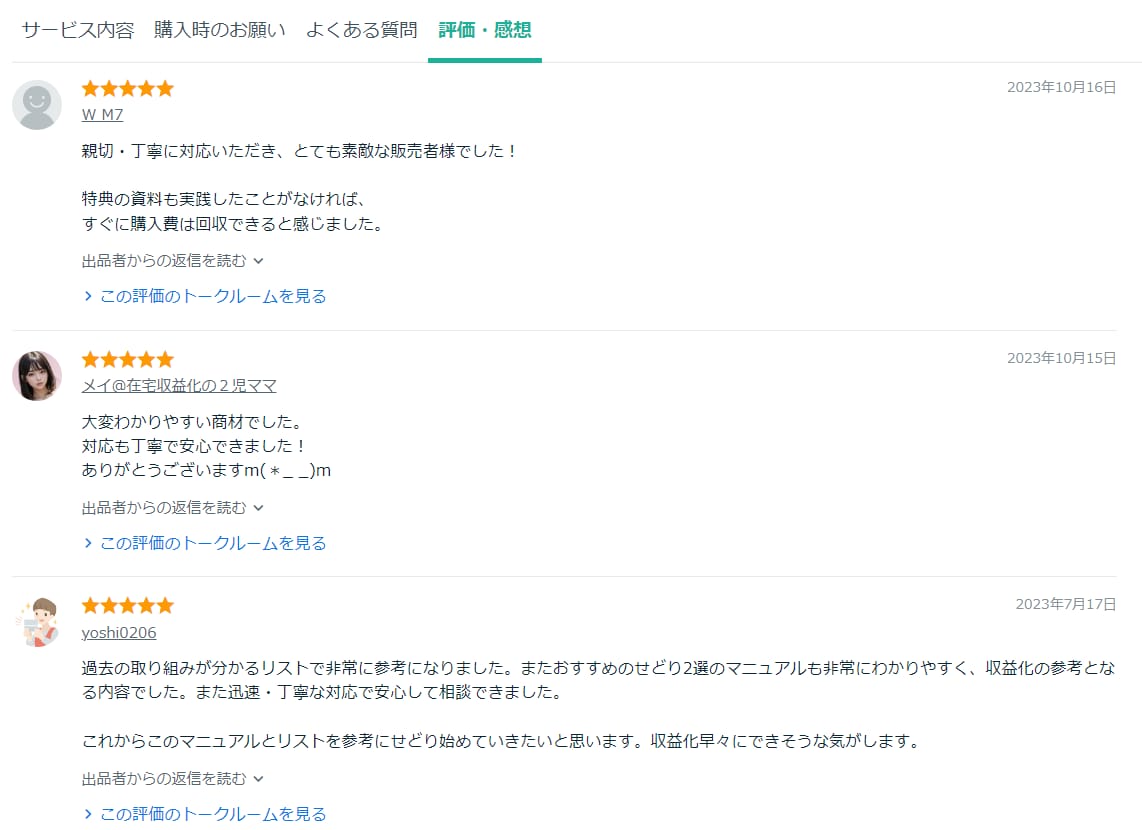The width and height of the screenshot is (1142, 830).
Task: Click the line 対応も丁寧で安心できました!
Action: pos(194,446)
